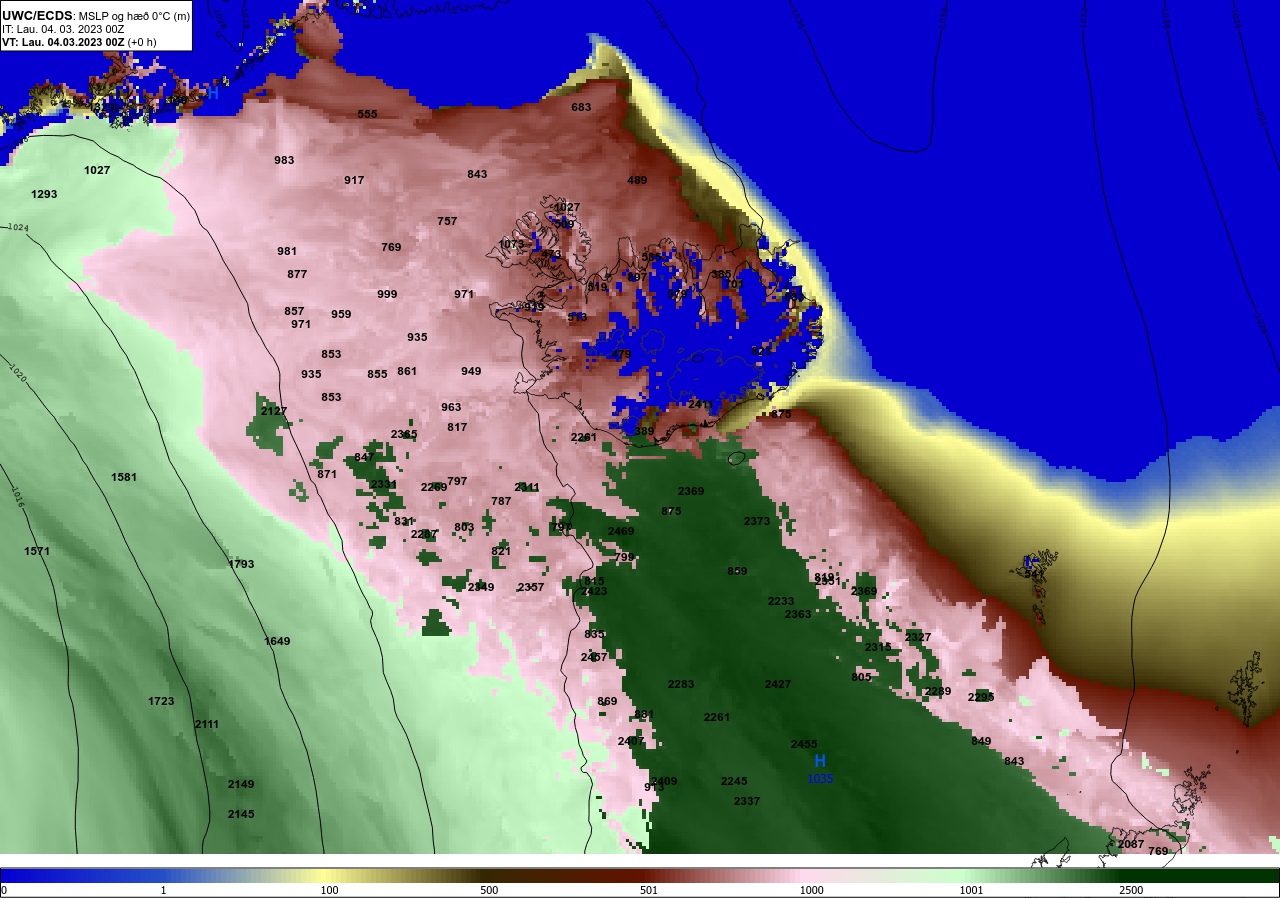The width and height of the screenshot is (1280, 898).
Task: Click the 2145 height value
Action: pyautogui.click(x=241, y=814)
